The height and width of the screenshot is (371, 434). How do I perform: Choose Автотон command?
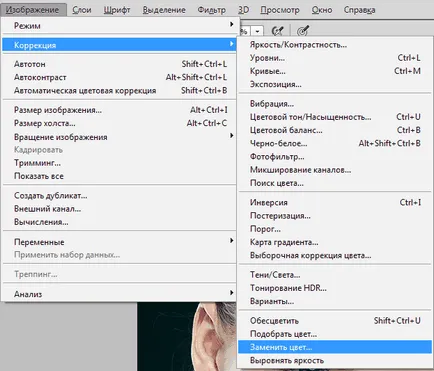[x=119, y=64]
